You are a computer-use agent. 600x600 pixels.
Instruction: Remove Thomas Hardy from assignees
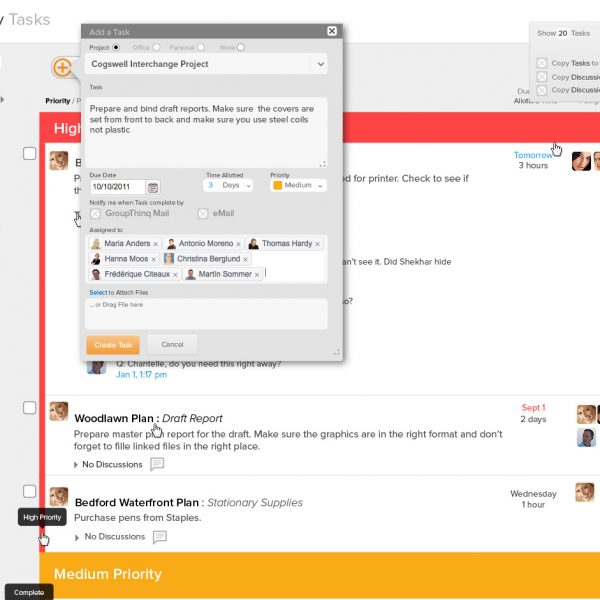click(x=317, y=244)
